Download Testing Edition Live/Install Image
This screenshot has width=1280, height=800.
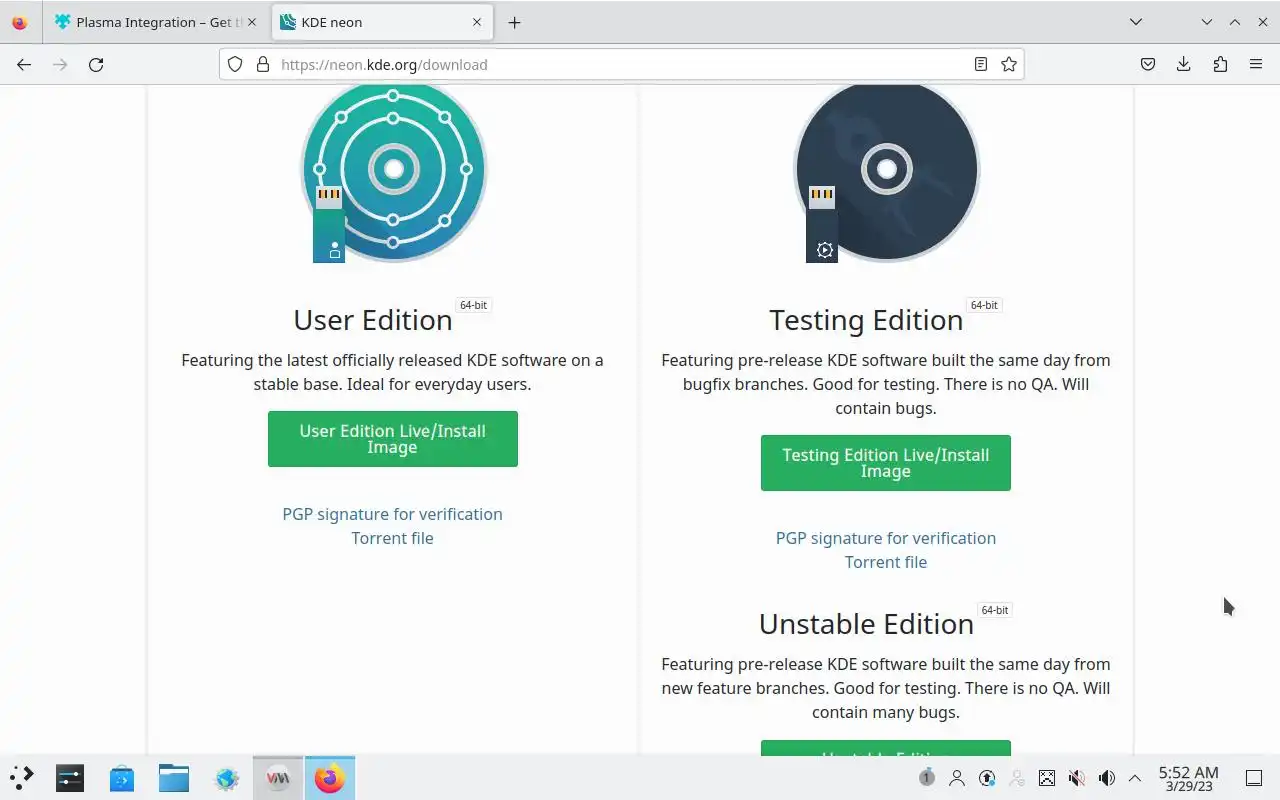pyautogui.click(x=886, y=463)
